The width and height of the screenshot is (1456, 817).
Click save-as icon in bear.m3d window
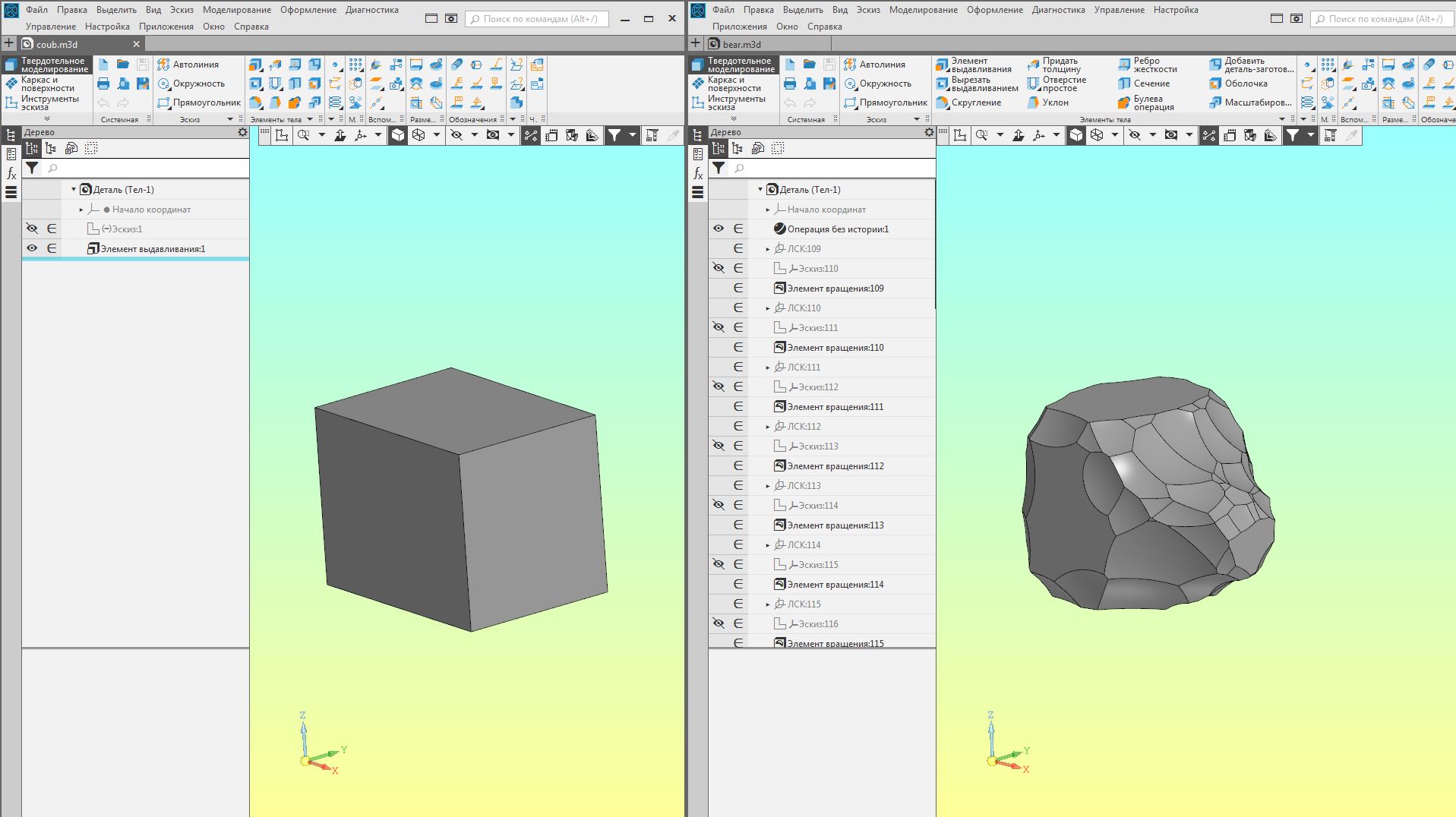pos(829,84)
